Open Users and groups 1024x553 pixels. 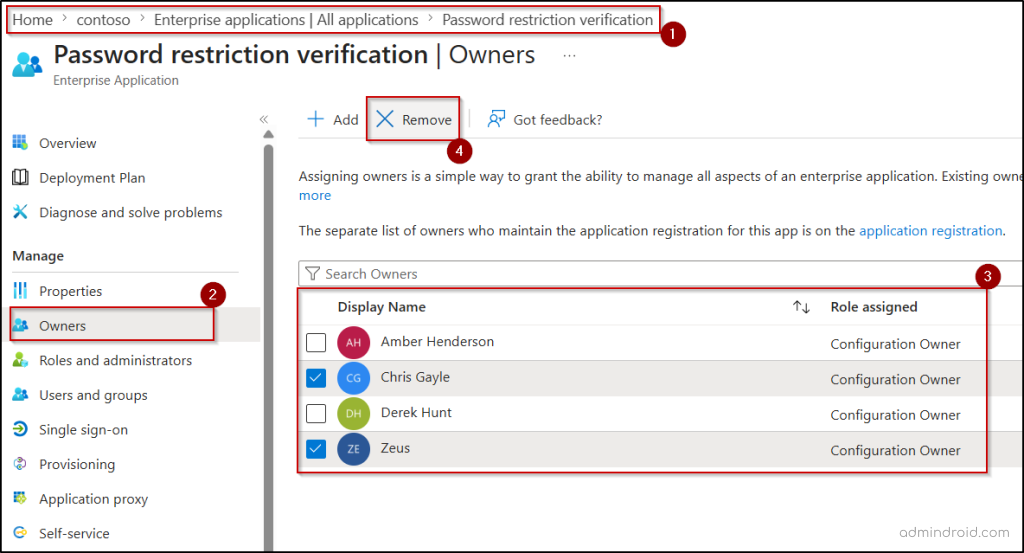(93, 395)
